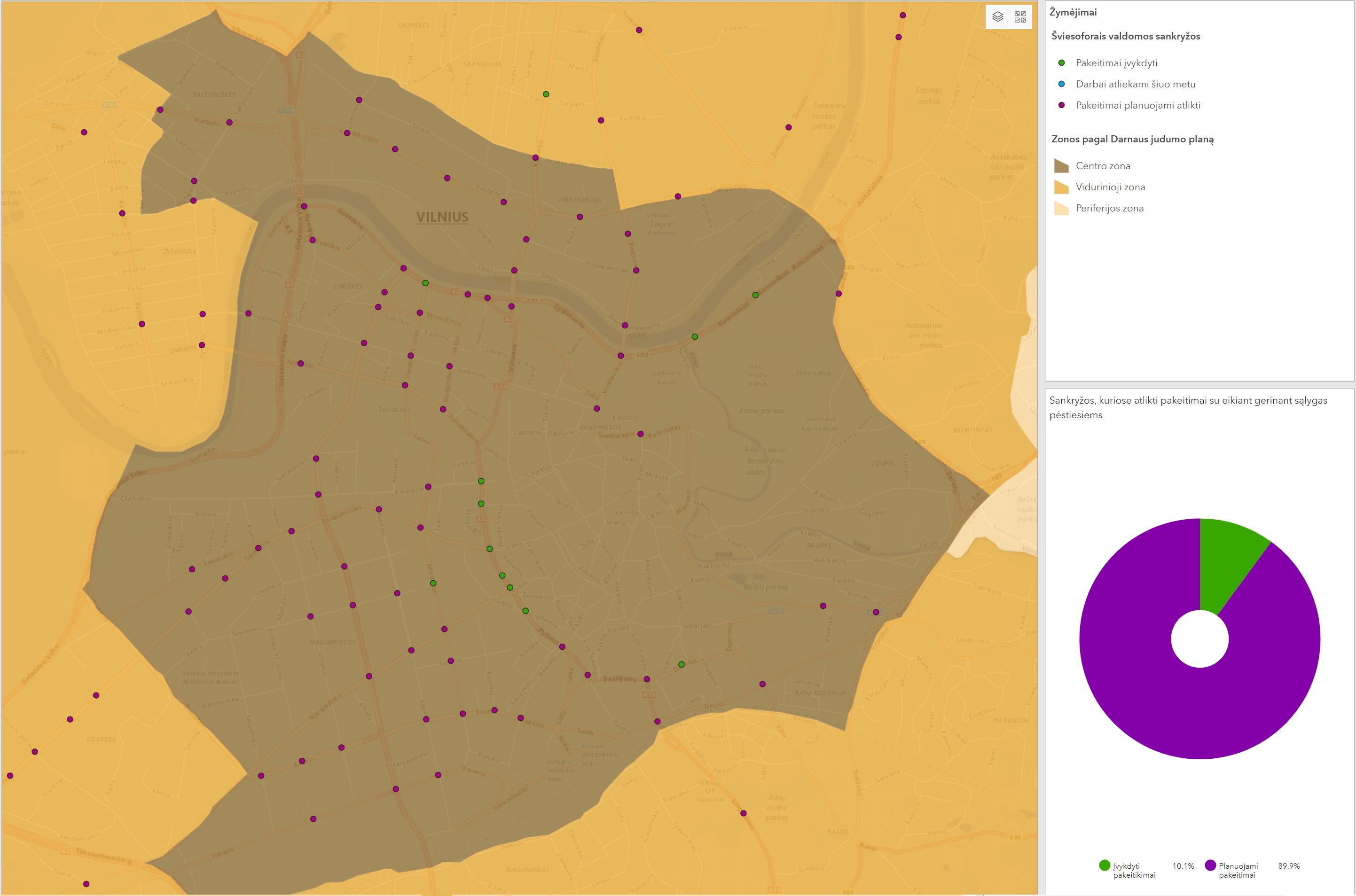Click Pakeitimai planuojami atlikti legend label

tap(1137, 105)
